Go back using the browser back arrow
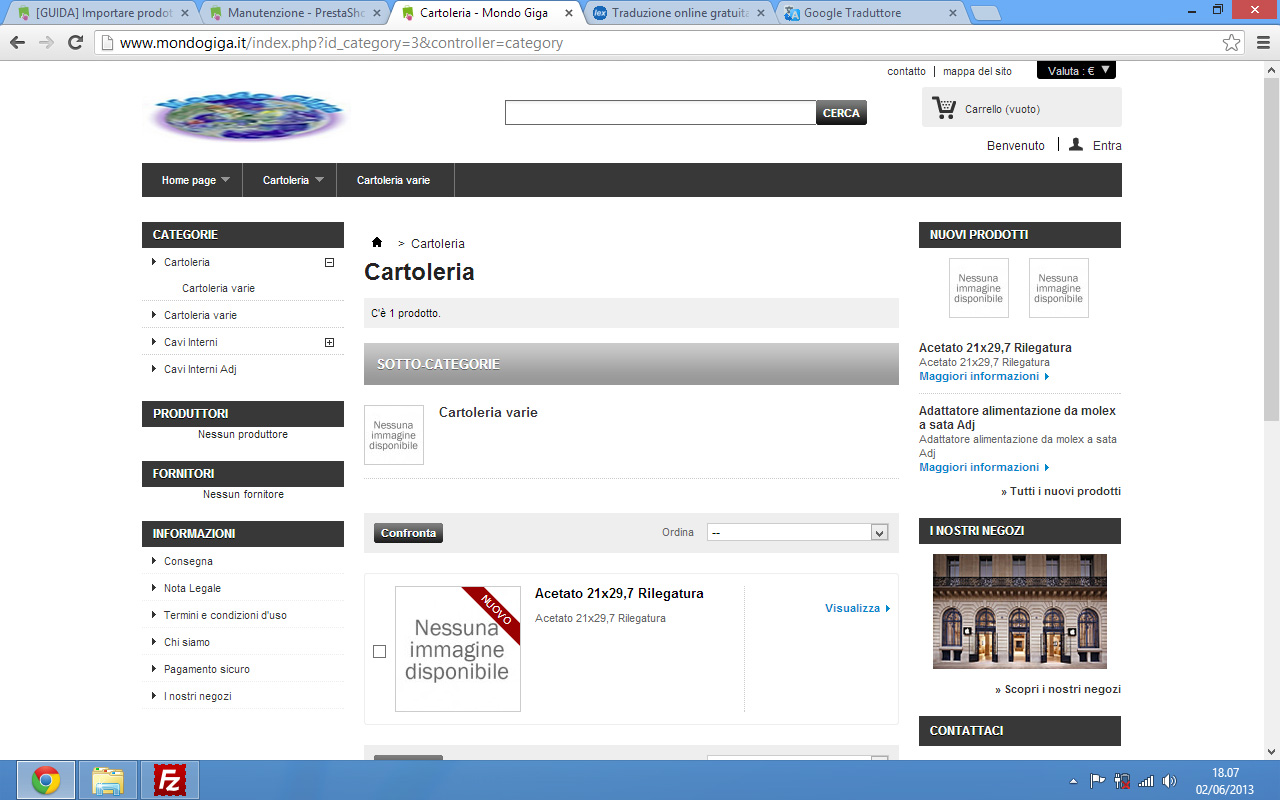Image resolution: width=1280 pixels, height=800 pixels. [17, 43]
